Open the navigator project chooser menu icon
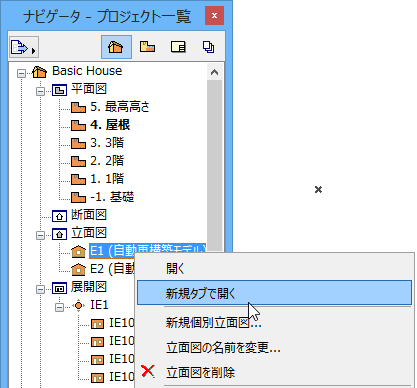This screenshot has height=388, width=417. [x=24, y=47]
